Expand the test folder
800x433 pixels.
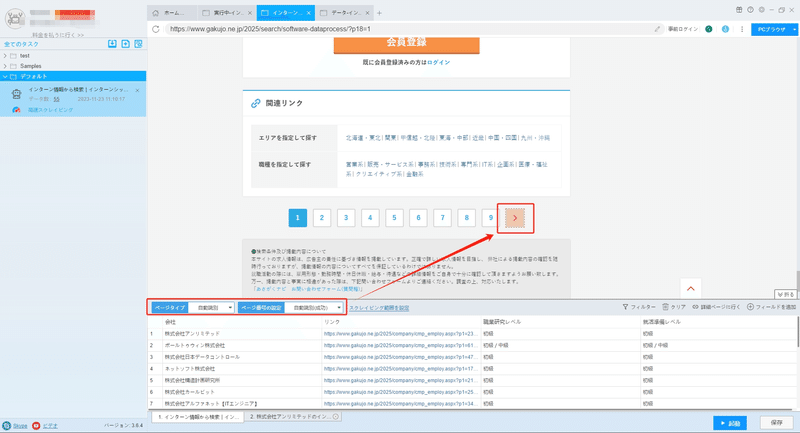(x=5, y=56)
